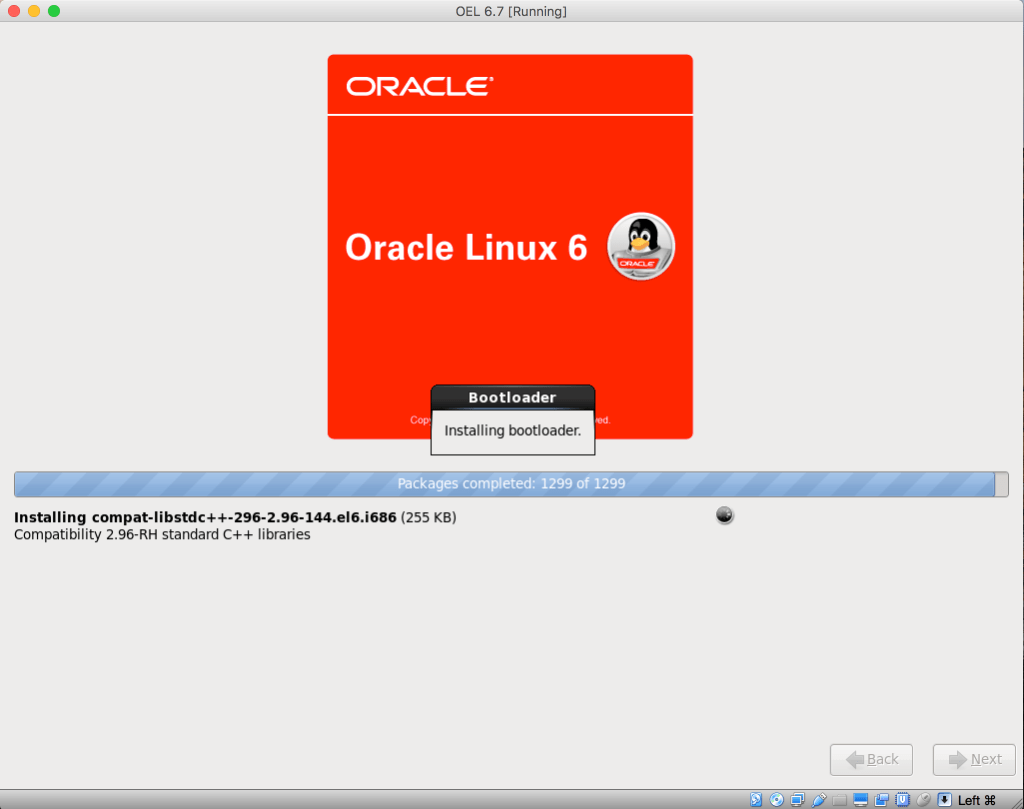
Task: Click the spinning busy cursor indicator
Action: click(725, 515)
